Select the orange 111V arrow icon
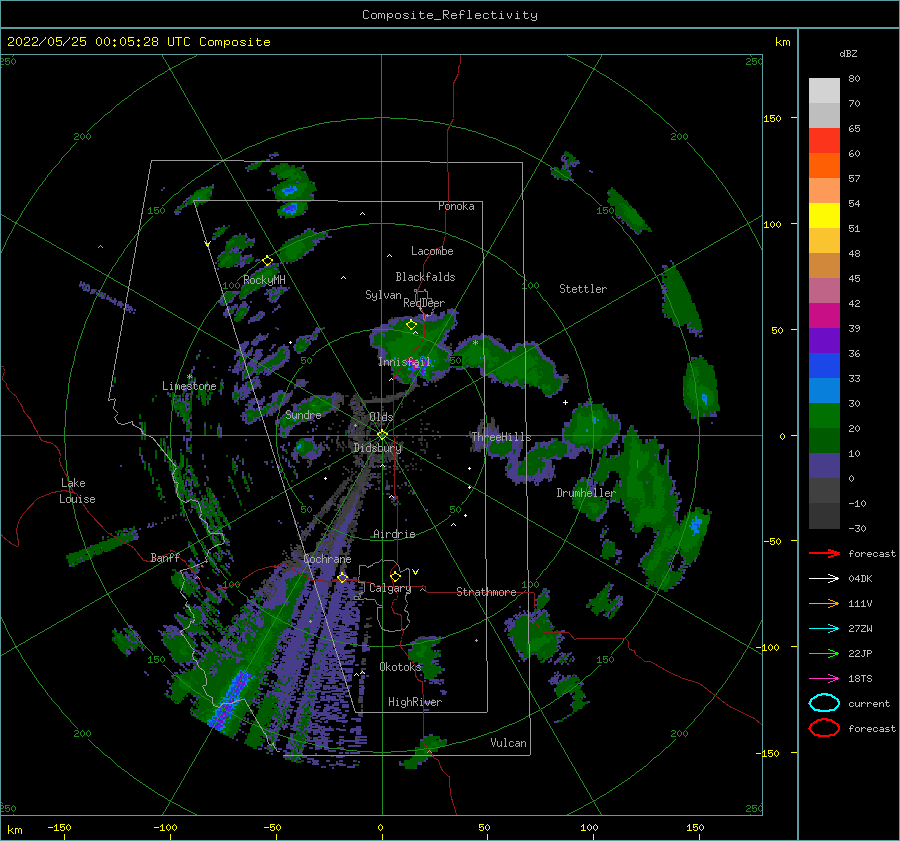The width and height of the screenshot is (900, 841). [x=824, y=603]
